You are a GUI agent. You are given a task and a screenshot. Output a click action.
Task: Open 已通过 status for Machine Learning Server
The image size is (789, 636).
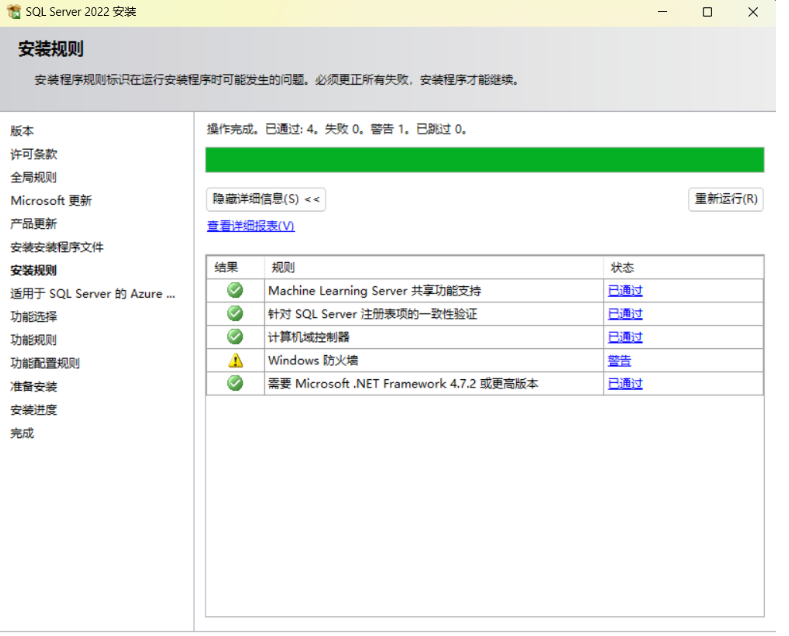[625, 291]
